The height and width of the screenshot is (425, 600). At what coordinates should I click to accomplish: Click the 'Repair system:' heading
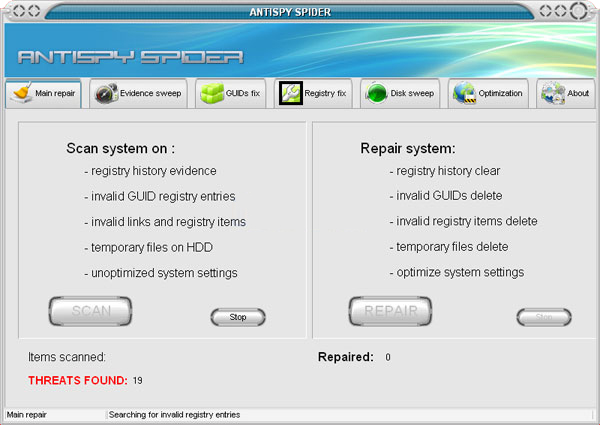(408, 148)
